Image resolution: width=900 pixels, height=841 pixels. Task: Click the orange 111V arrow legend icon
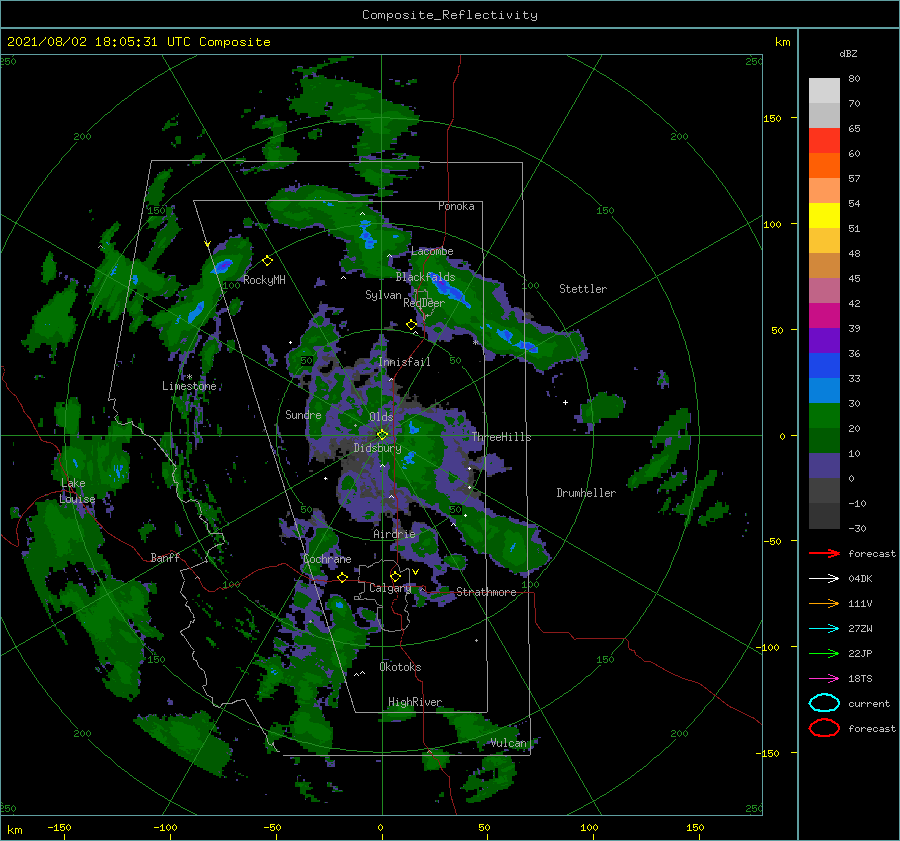[x=824, y=603]
